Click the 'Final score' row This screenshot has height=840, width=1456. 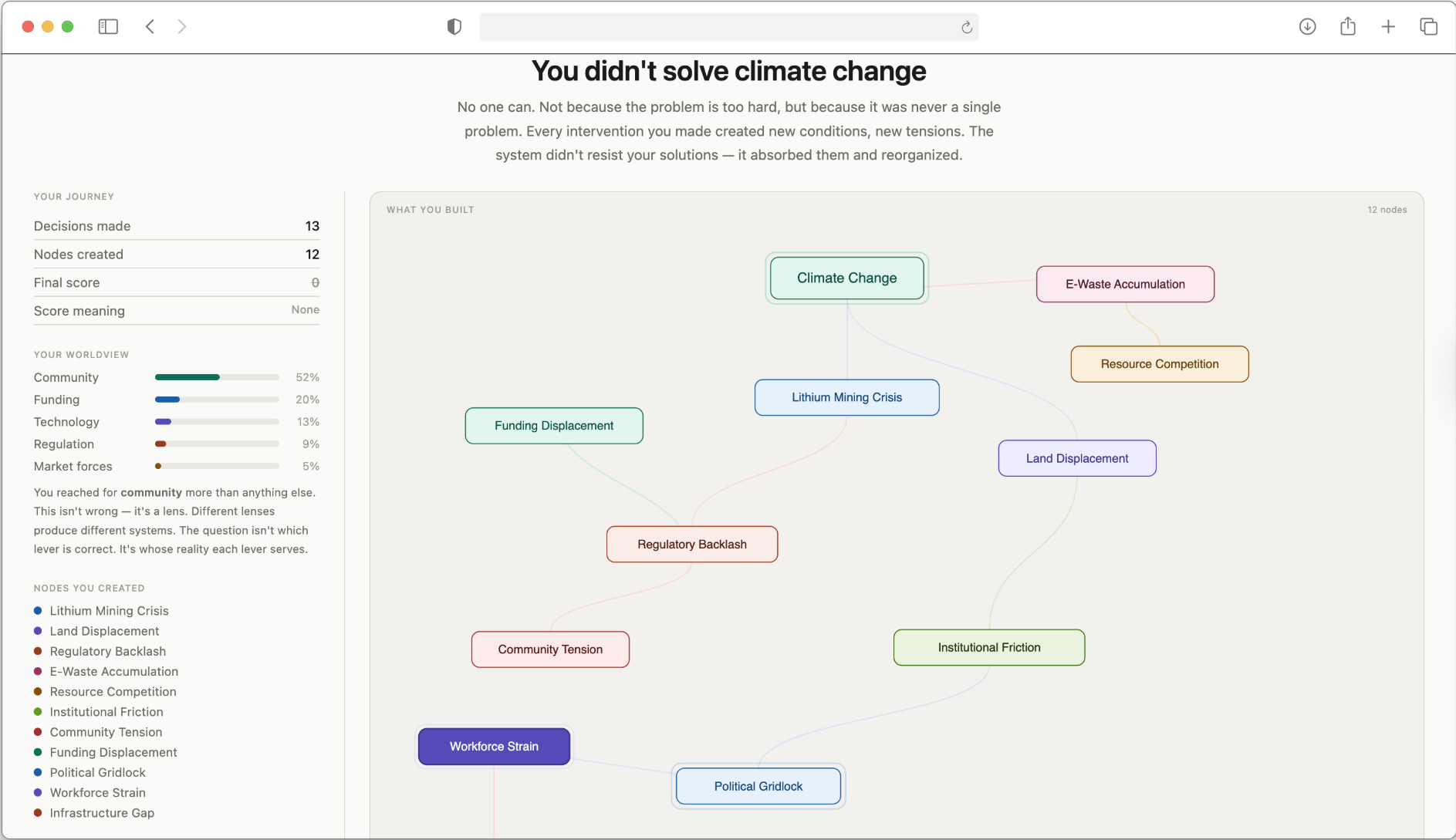[177, 283]
